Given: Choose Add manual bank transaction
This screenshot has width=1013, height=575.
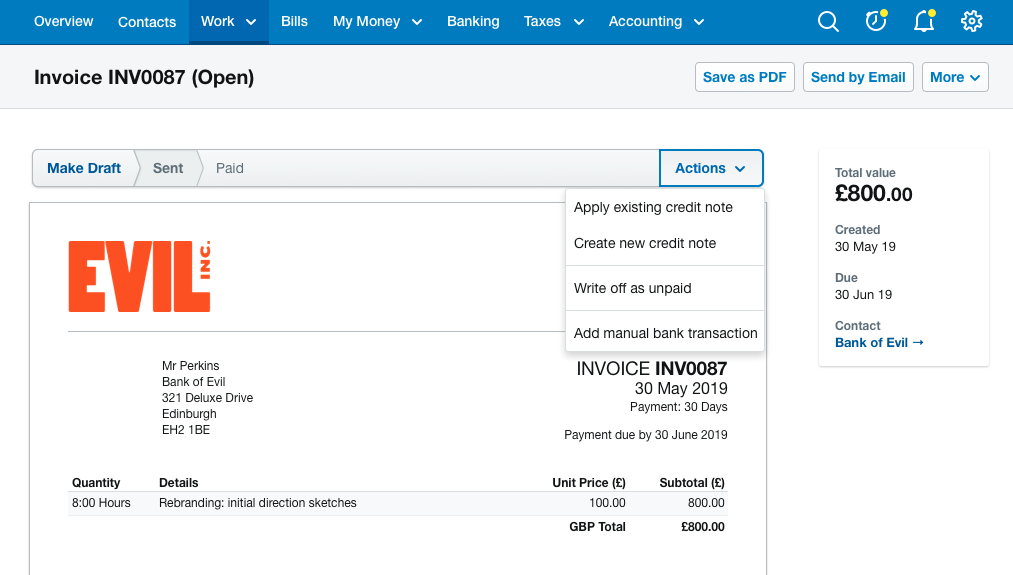Looking at the screenshot, I should point(665,333).
